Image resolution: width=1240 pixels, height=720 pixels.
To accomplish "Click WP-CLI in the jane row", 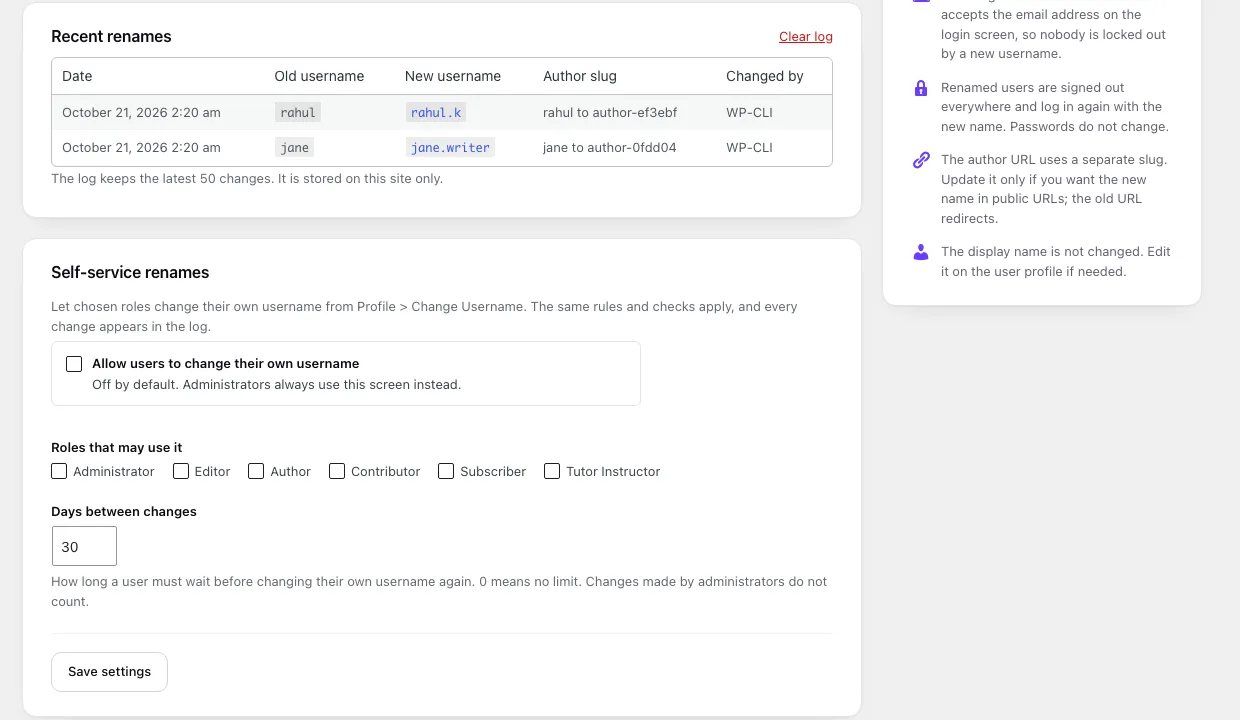I will pos(749,148).
